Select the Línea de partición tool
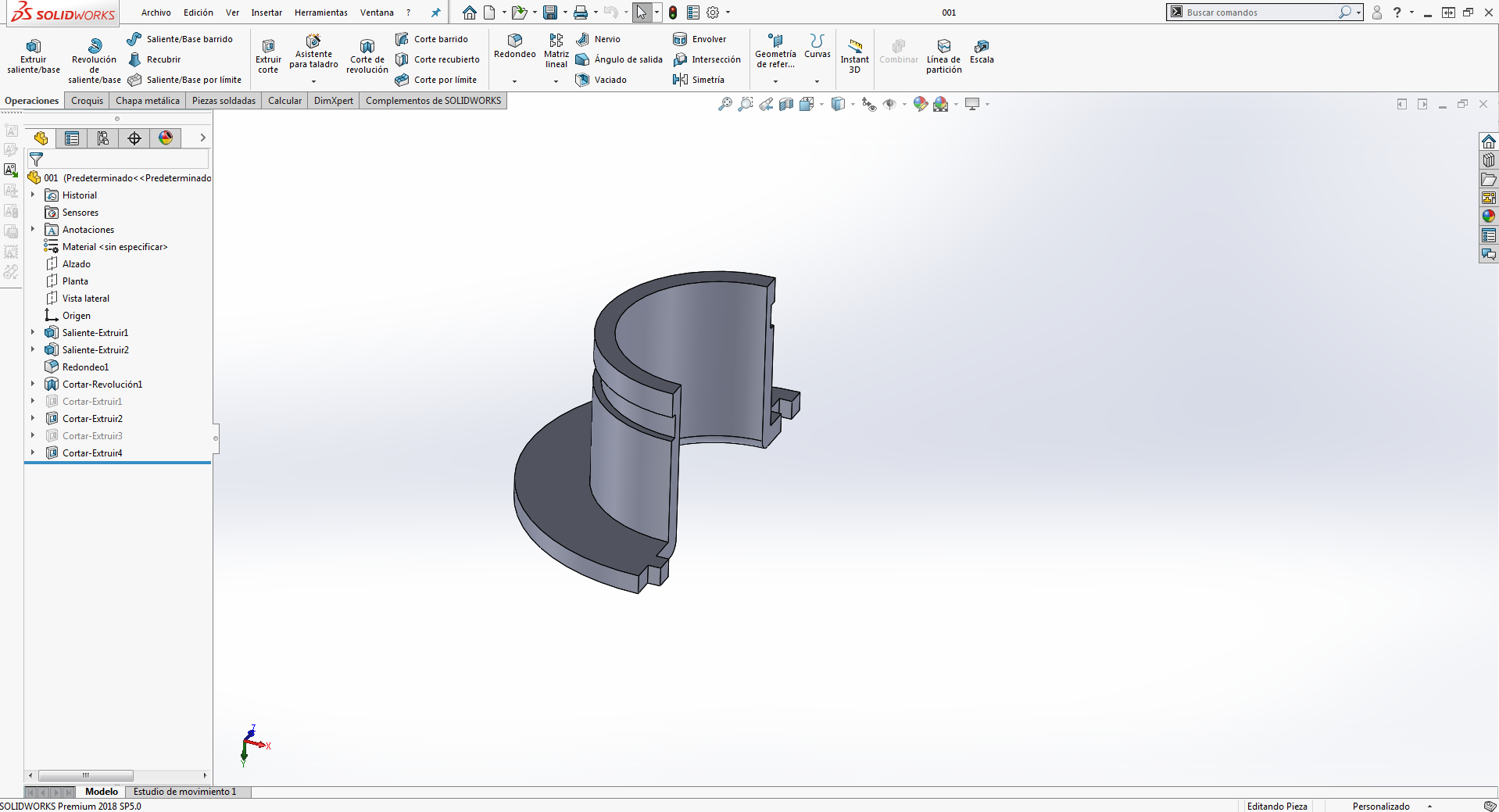Image resolution: width=1499 pixels, height=812 pixels. click(944, 55)
